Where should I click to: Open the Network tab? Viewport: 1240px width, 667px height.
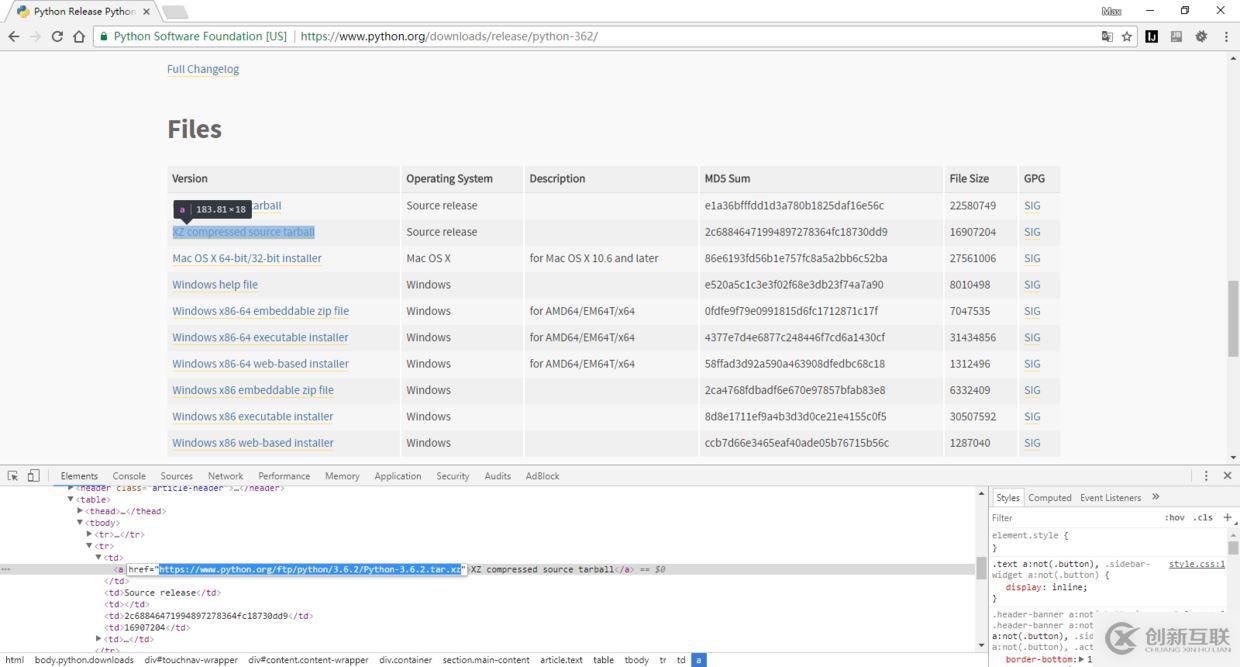click(x=225, y=476)
